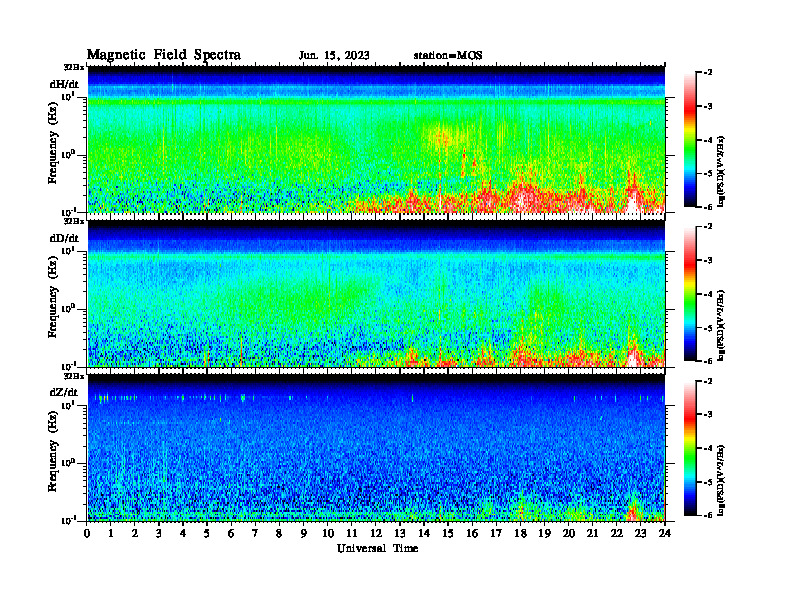Click the "32Hz" tick label of the dZ/dt panel
This screenshot has width=792, height=612.
pyautogui.click(x=74, y=376)
